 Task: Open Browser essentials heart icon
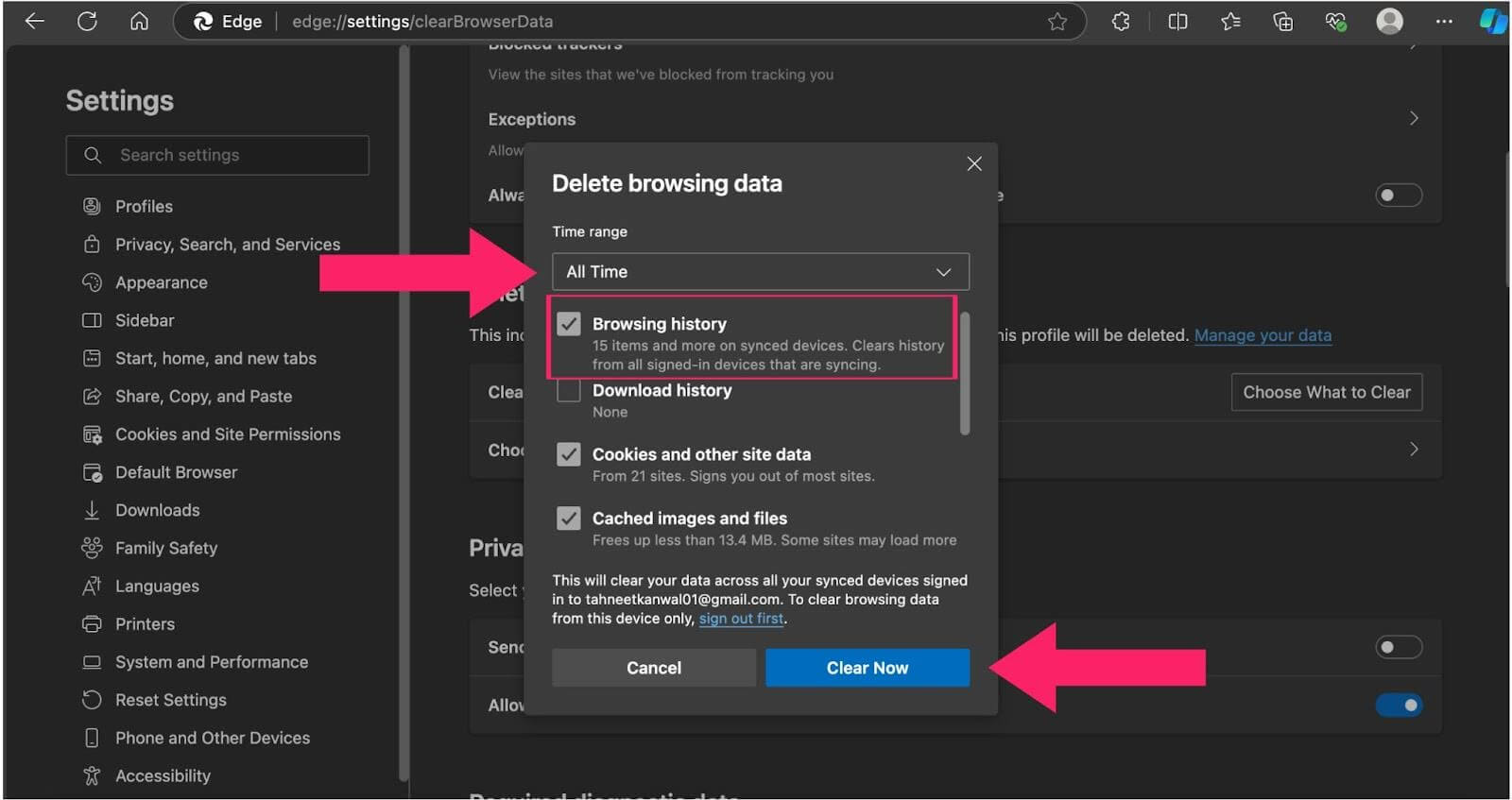pyautogui.click(x=1335, y=21)
